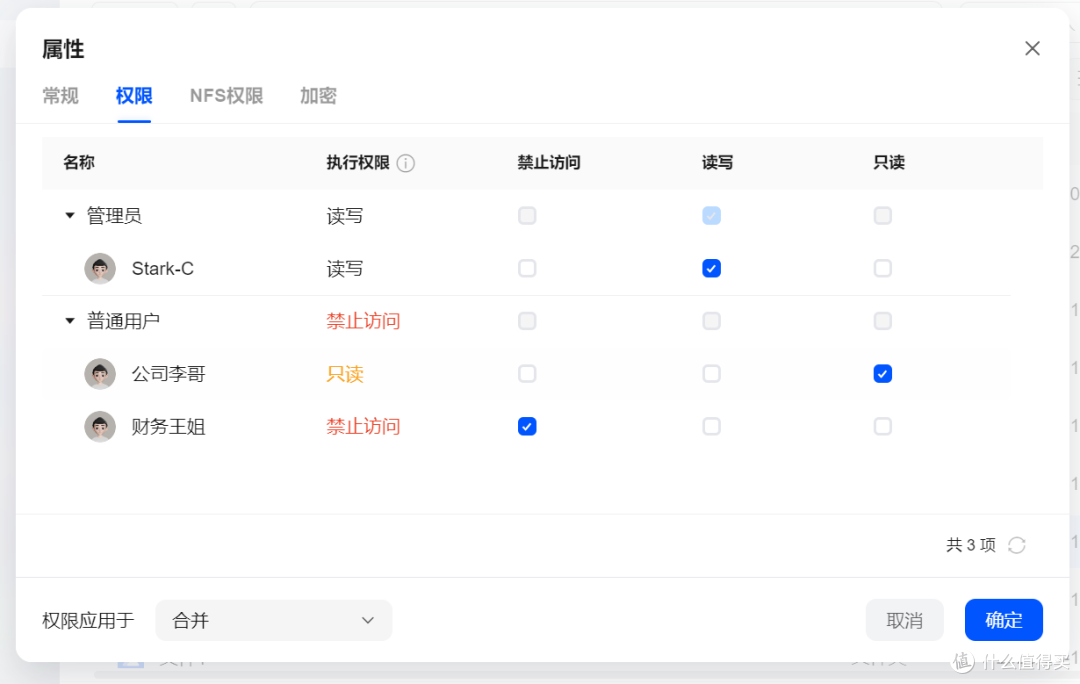This screenshot has height=684, width=1080.
Task: Click the 执行权限 column header
Action: (x=358, y=163)
